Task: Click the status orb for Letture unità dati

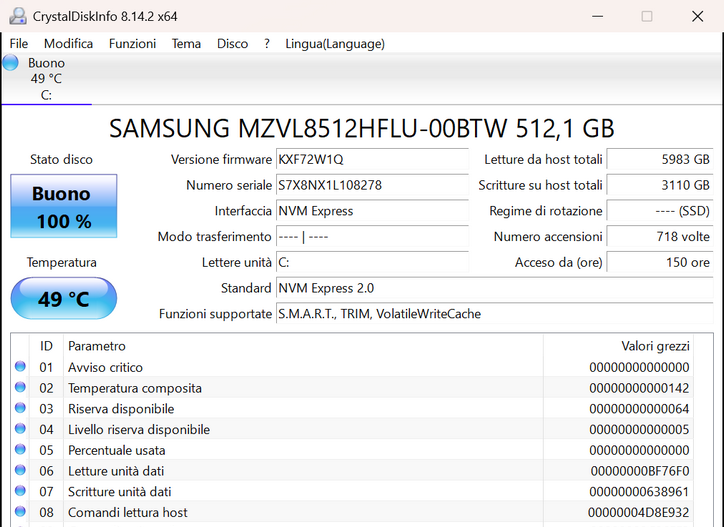Action: (x=20, y=470)
